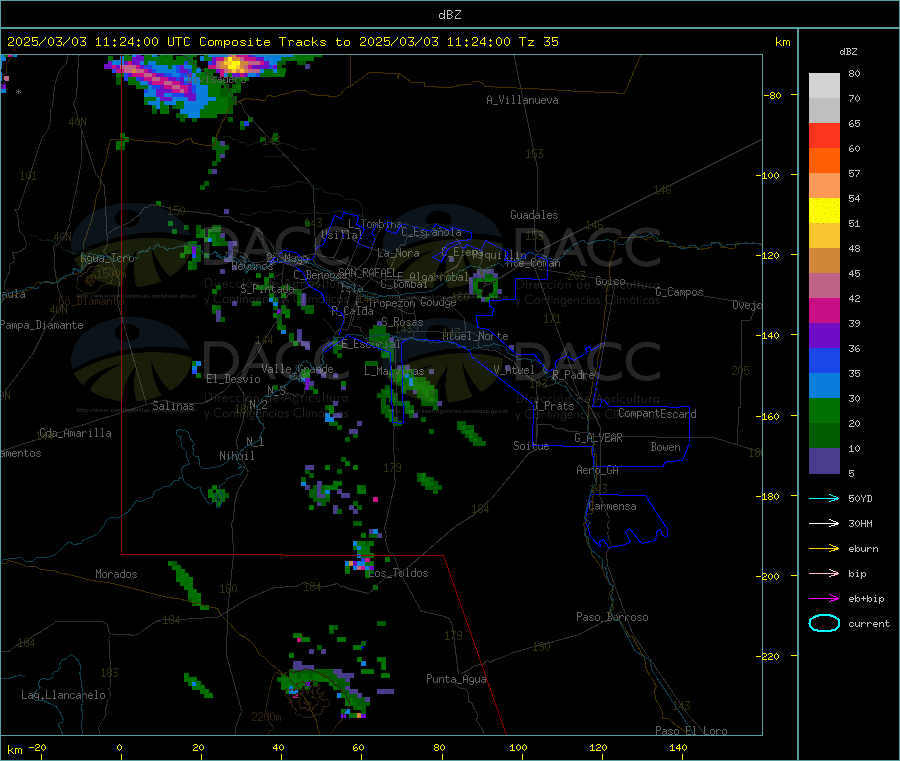
Task: Click the 'La_Nora' map label
Action: (398, 253)
